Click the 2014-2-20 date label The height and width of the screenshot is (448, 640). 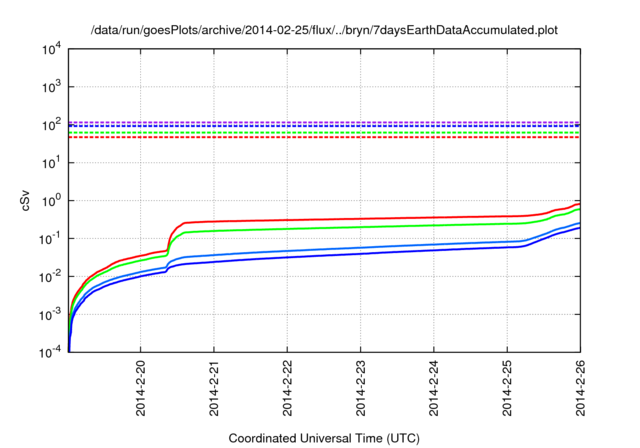tap(141, 388)
